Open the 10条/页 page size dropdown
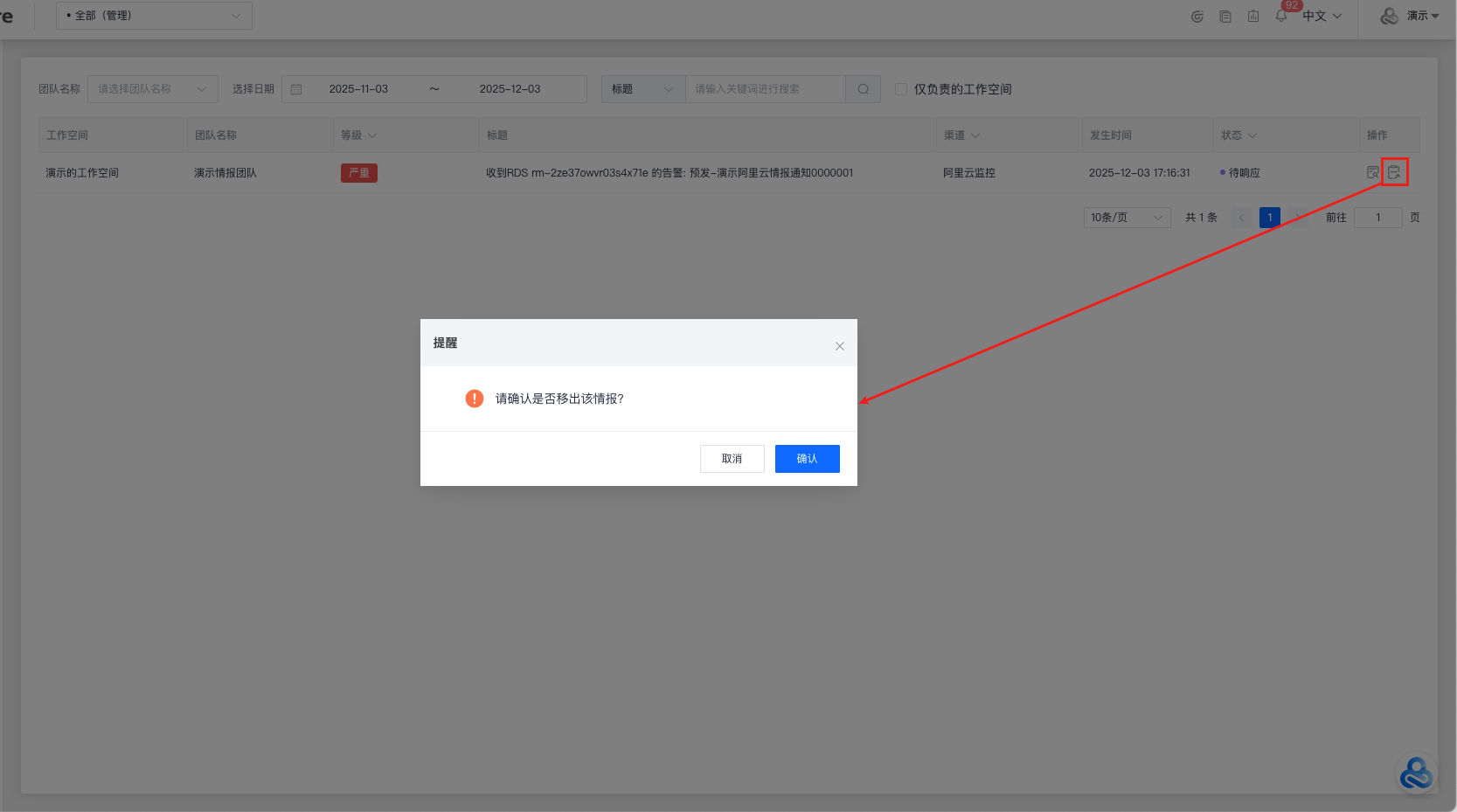The height and width of the screenshot is (812, 1457). 1127,218
